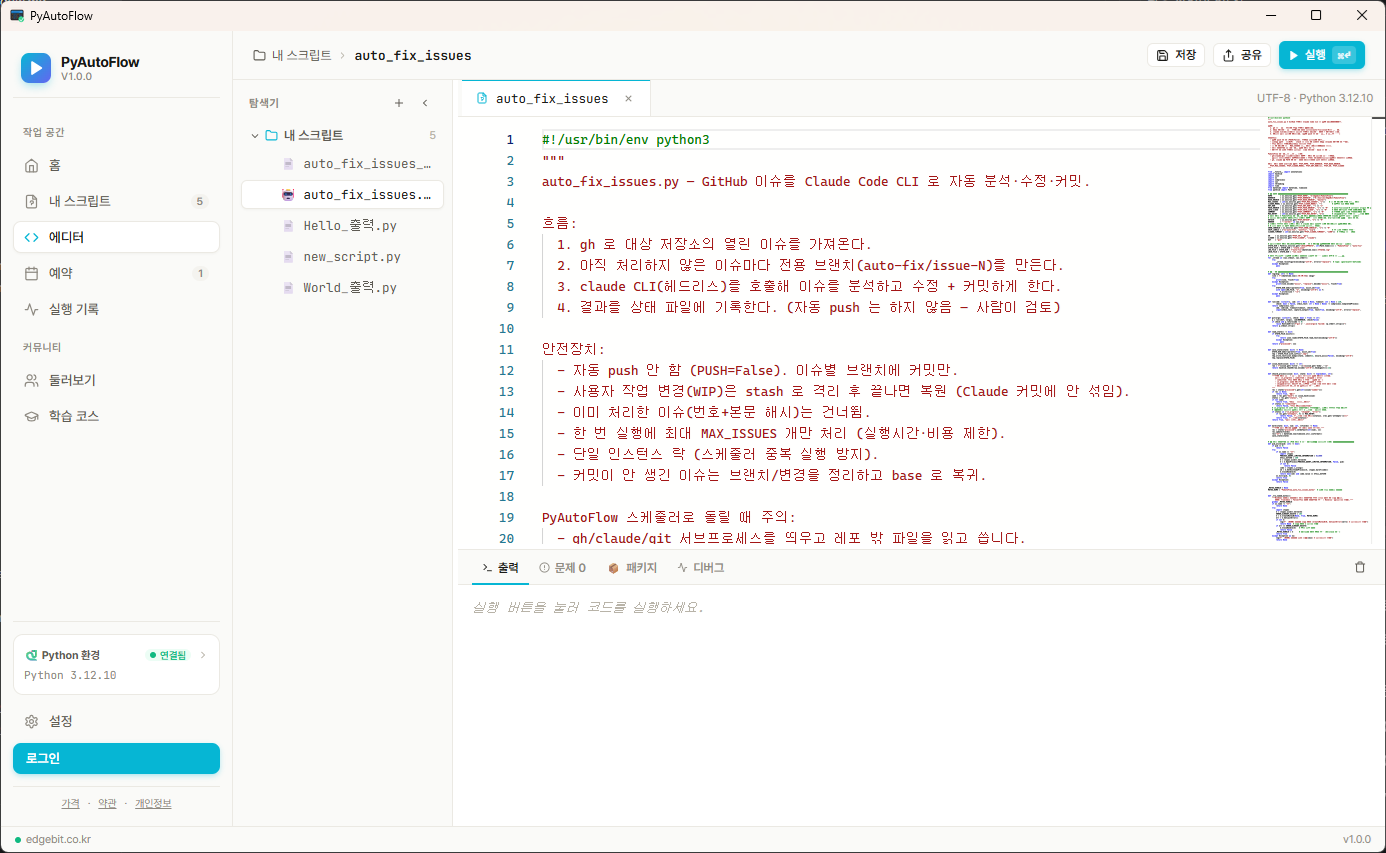Click the UTF-8 · Python 3.12.10 encoding label
Viewport: 1386px width, 853px height.
[1315, 99]
